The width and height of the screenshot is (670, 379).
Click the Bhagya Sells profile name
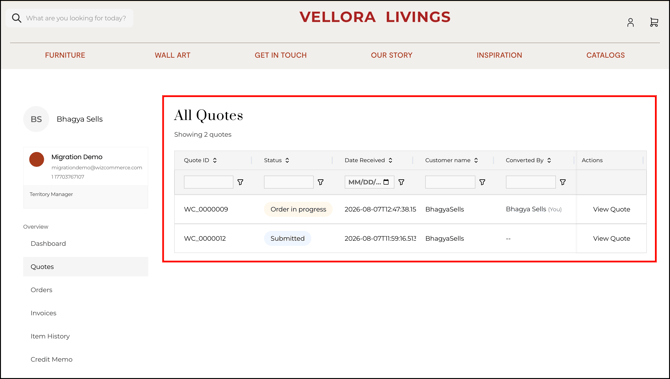pyautogui.click(x=79, y=119)
